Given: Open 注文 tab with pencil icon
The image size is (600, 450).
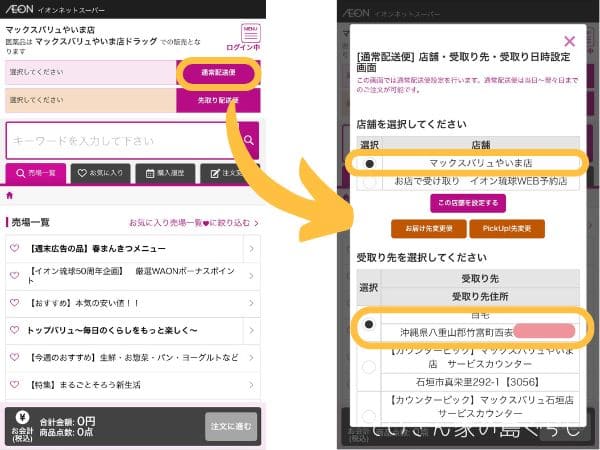Looking at the screenshot, I should click(x=230, y=173).
